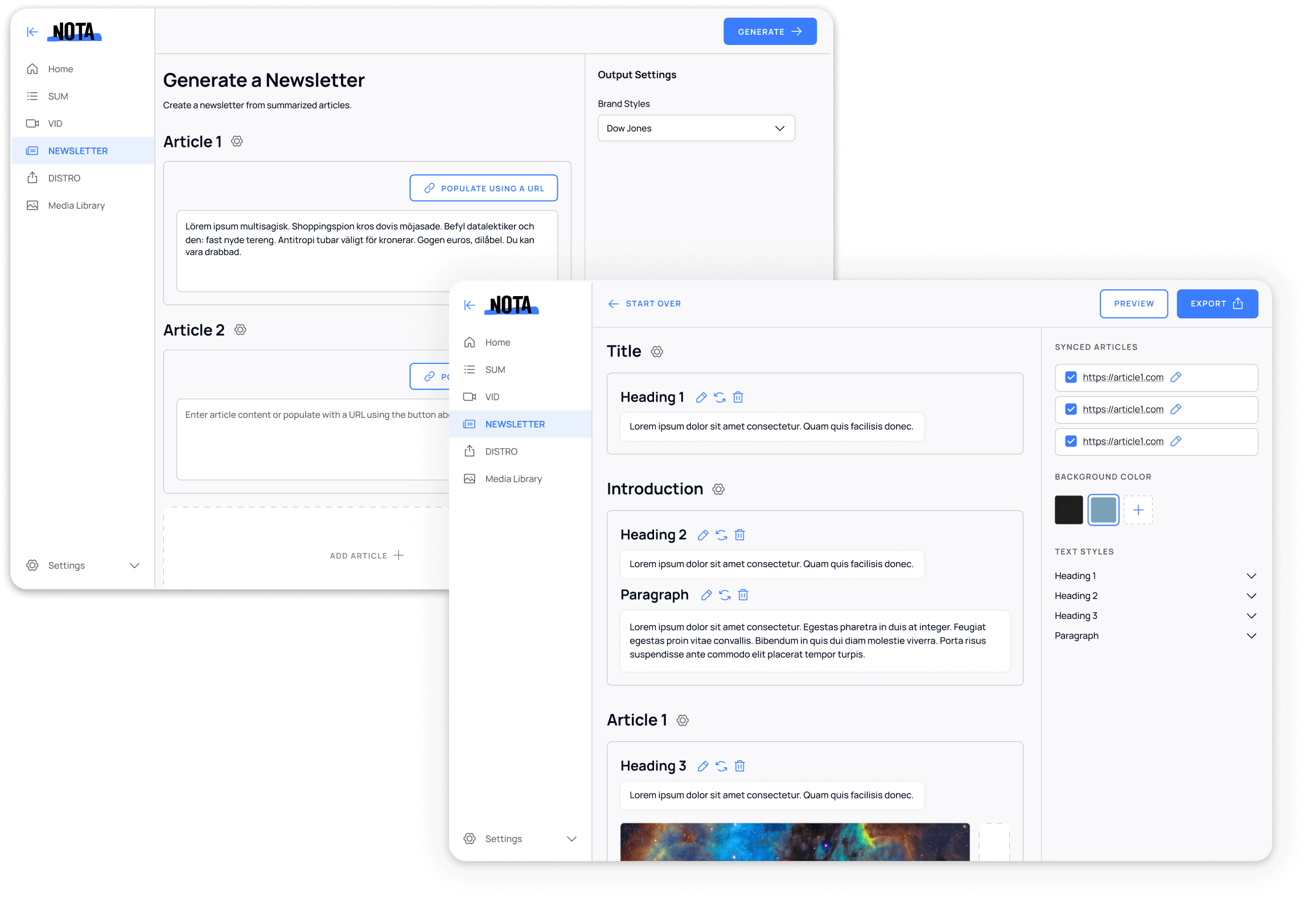Select the black background color swatch

tap(1068, 510)
